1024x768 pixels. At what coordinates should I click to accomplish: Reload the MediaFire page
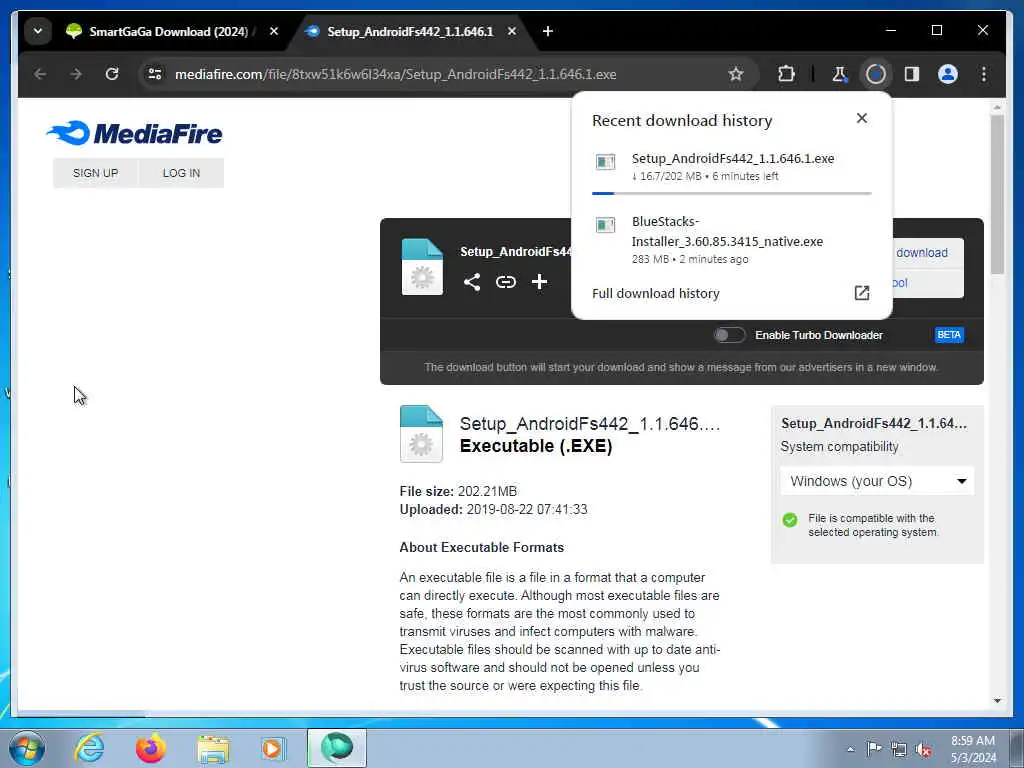pyautogui.click(x=112, y=74)
